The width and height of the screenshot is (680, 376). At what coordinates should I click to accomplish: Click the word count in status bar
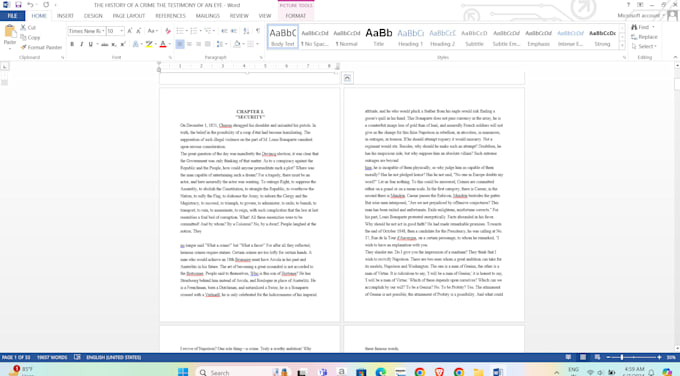(52, 357)
